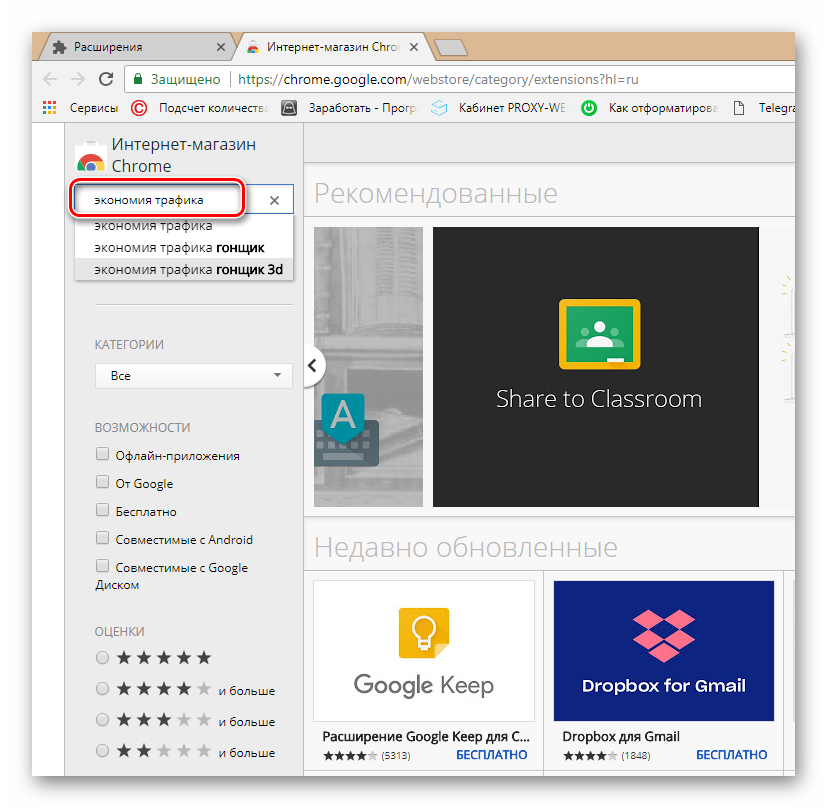Click the greyed keyboard app slide
This screenshot has width=827, height=808.
pyautogui.click(x=368, y=367)
